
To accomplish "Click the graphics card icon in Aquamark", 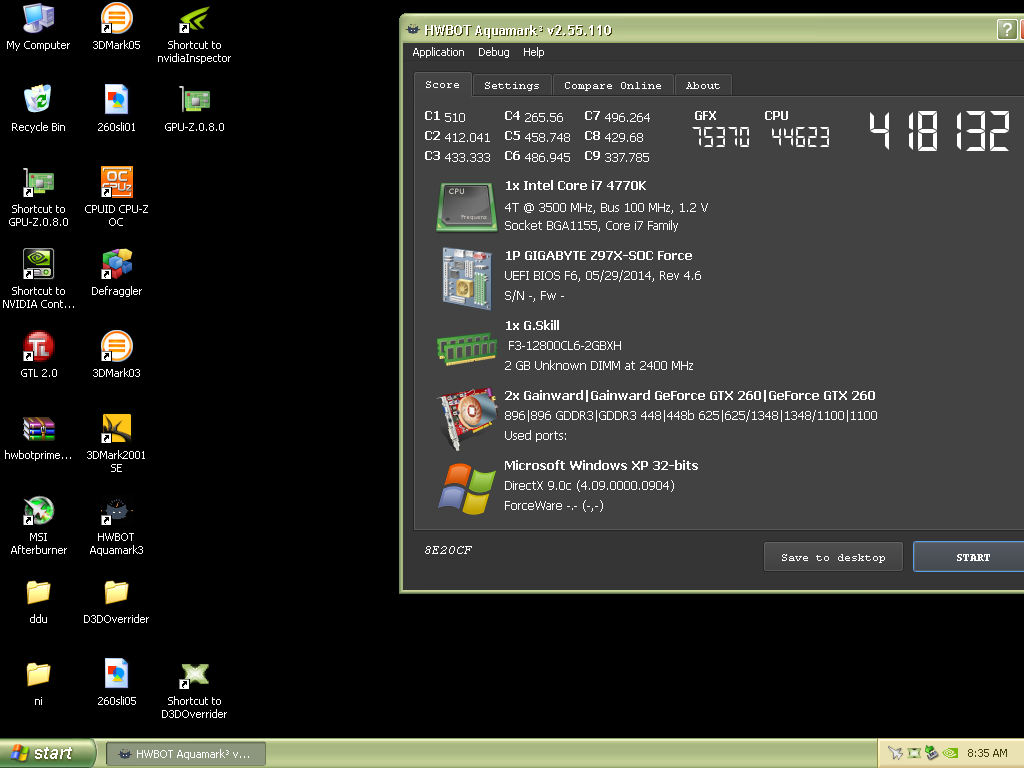I will pos(466,418).
